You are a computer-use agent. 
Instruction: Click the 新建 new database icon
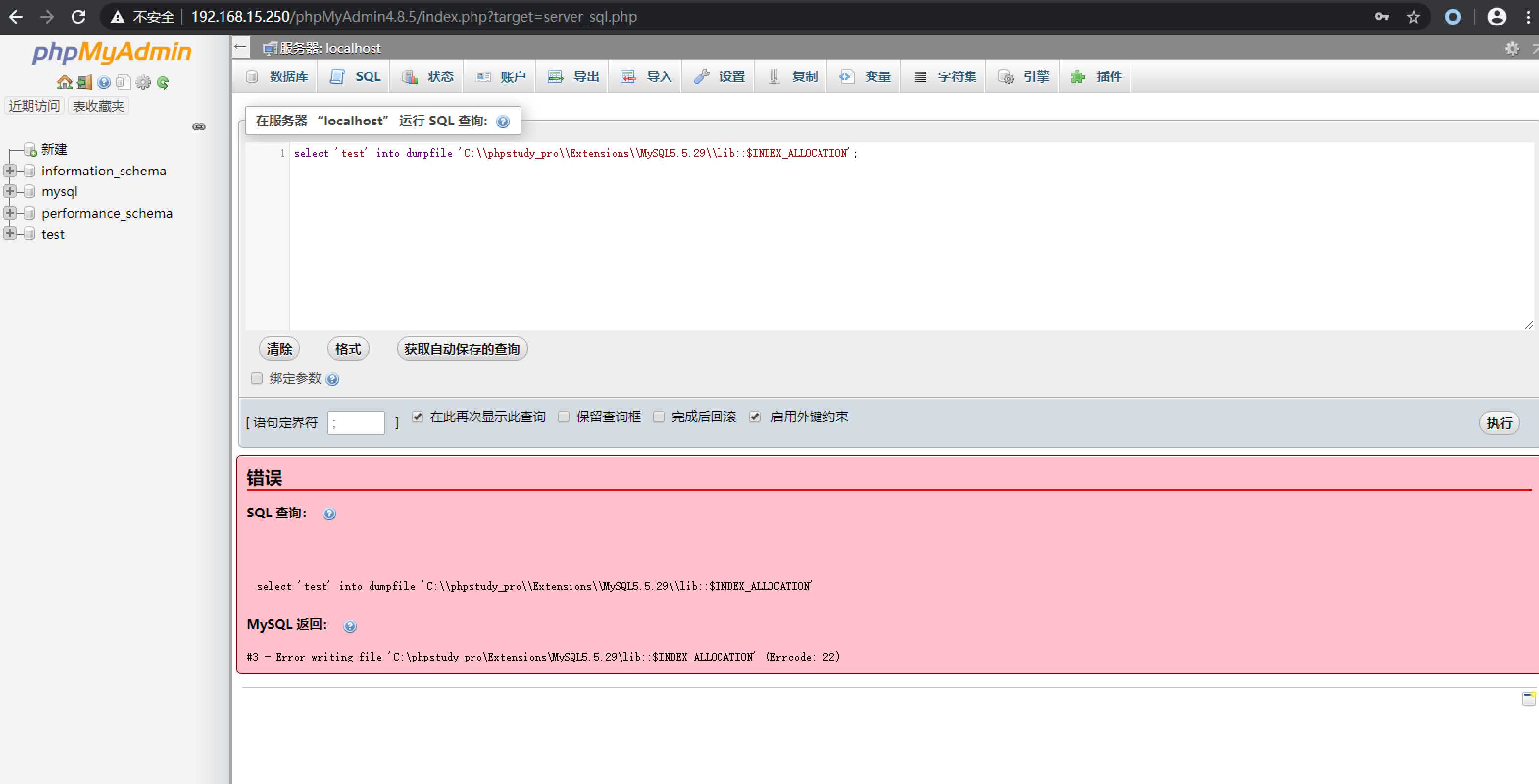[30, 150]
